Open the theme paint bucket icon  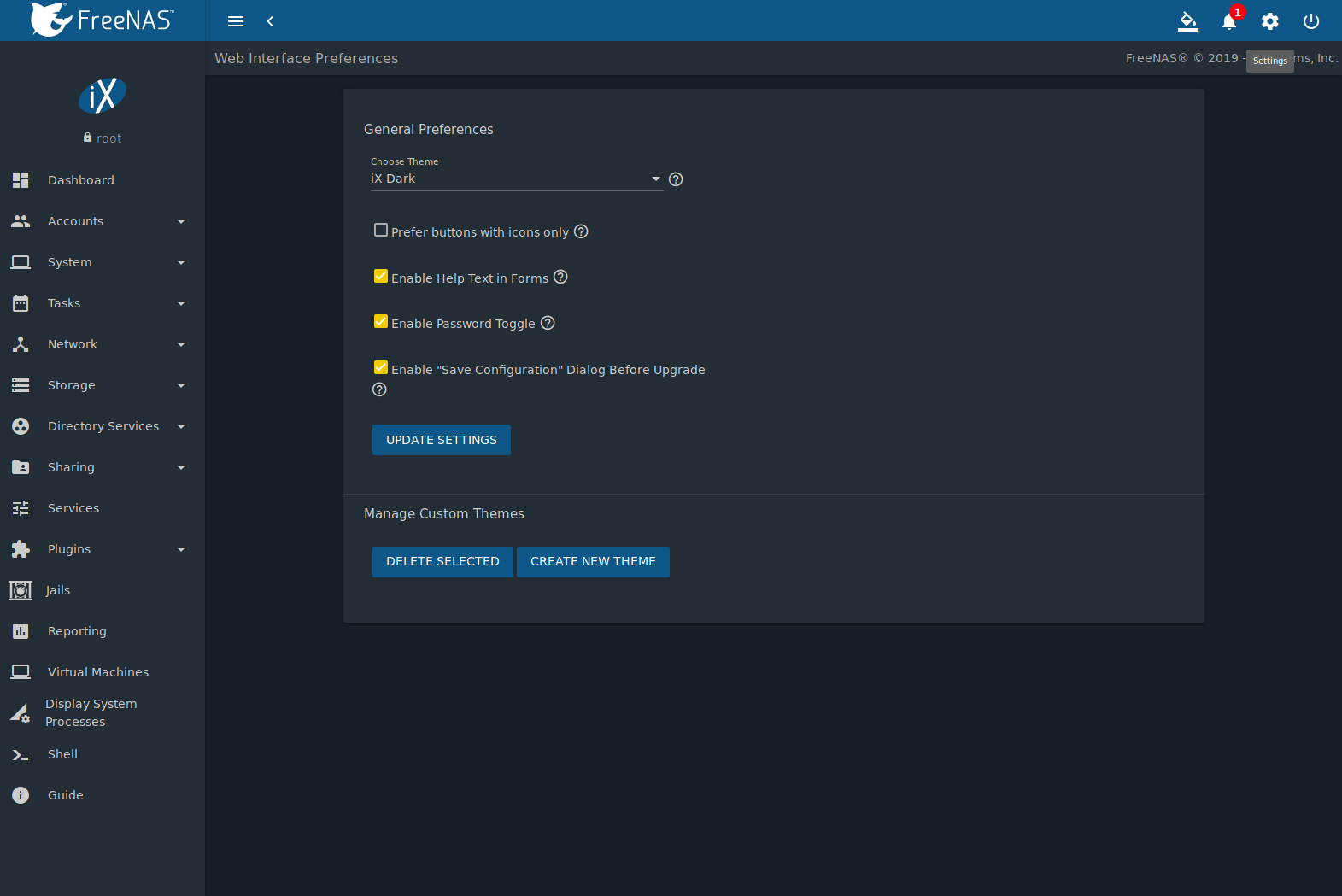[1188, 21]
